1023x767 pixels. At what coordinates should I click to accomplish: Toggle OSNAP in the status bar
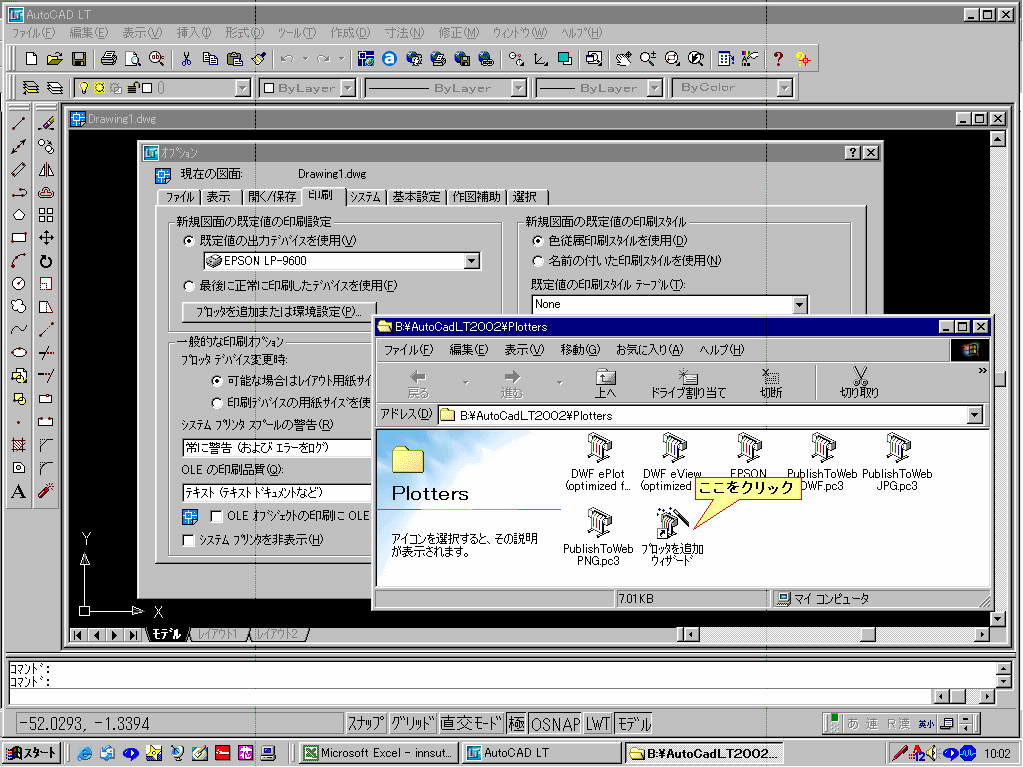point(555,723)
